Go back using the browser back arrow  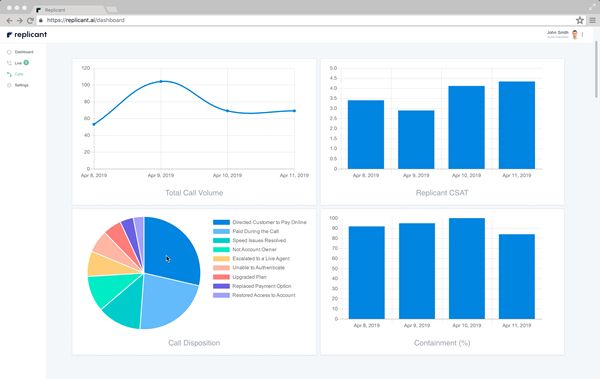point(10,20)
